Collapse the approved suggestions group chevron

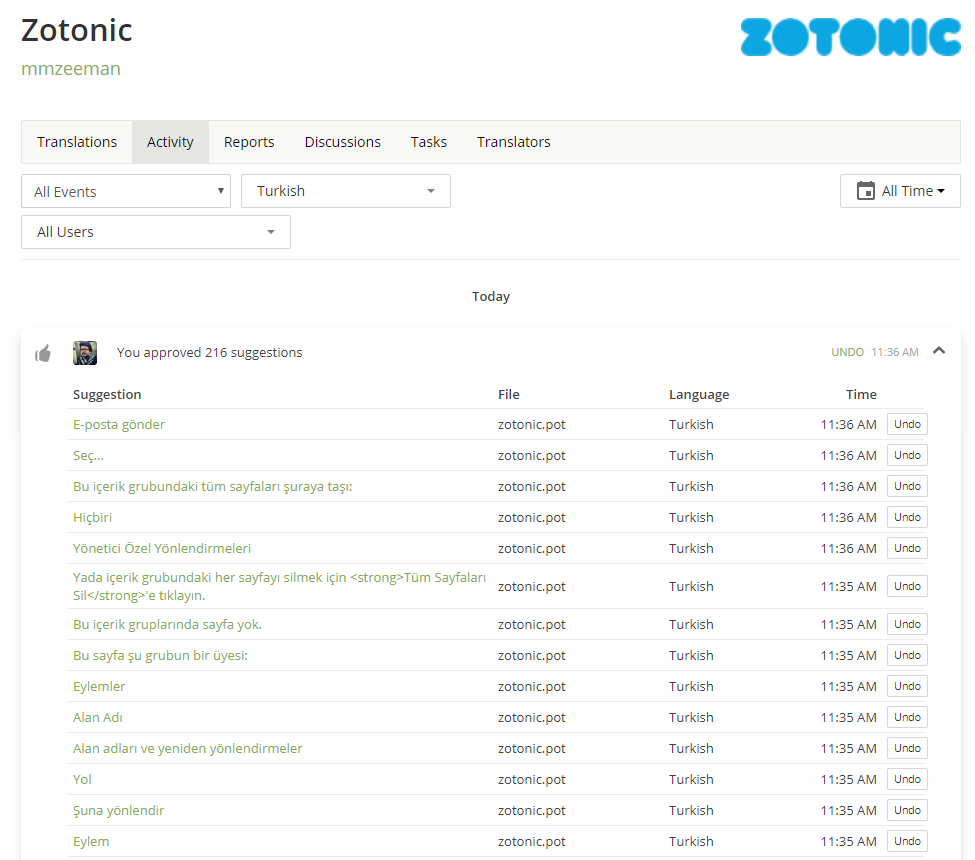click(939, 351)
